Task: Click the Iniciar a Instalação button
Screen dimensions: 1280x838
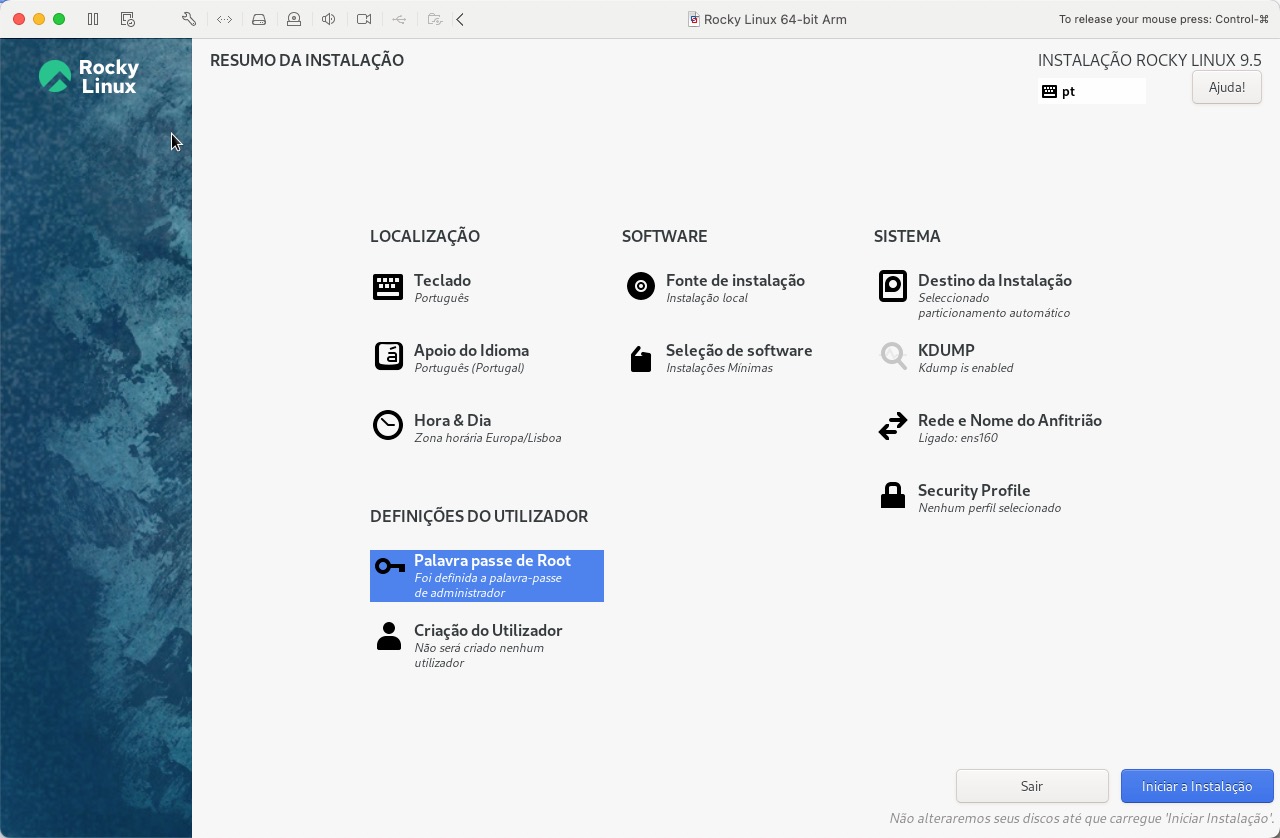Action: [x=1197, y=786]
